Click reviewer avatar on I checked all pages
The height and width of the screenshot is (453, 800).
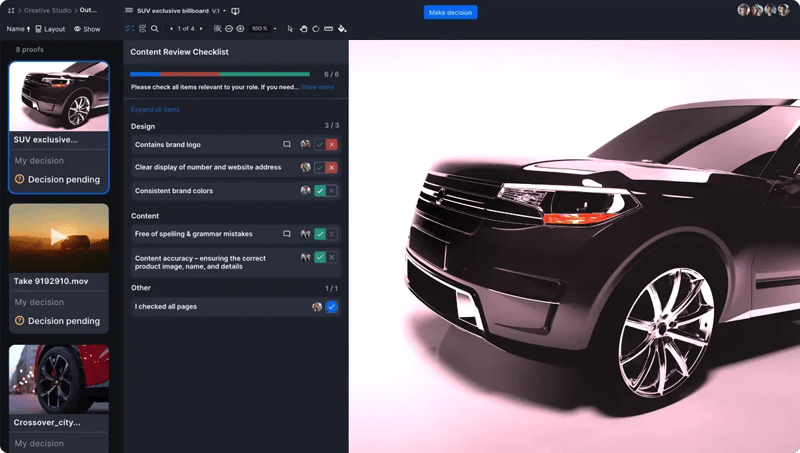tap(317, 307)
